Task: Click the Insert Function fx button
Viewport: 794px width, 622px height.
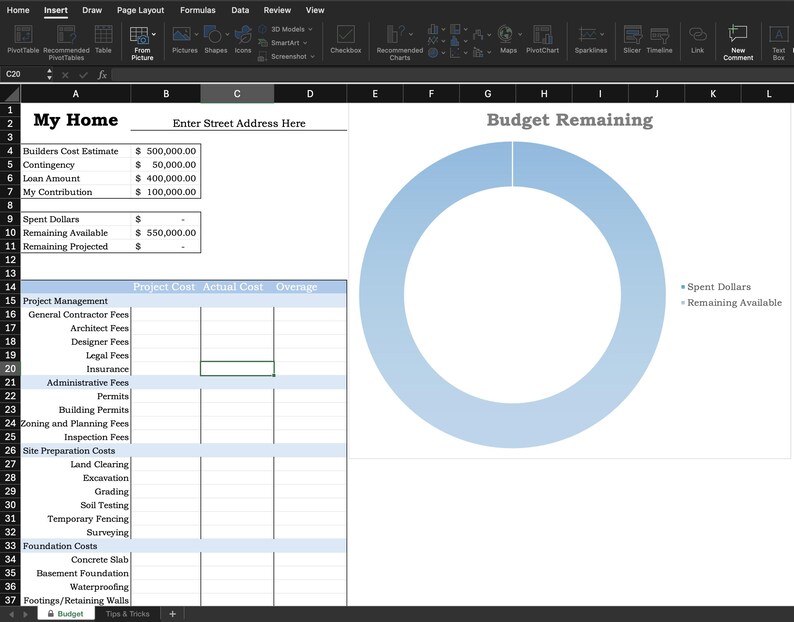Action: point(102,75)
